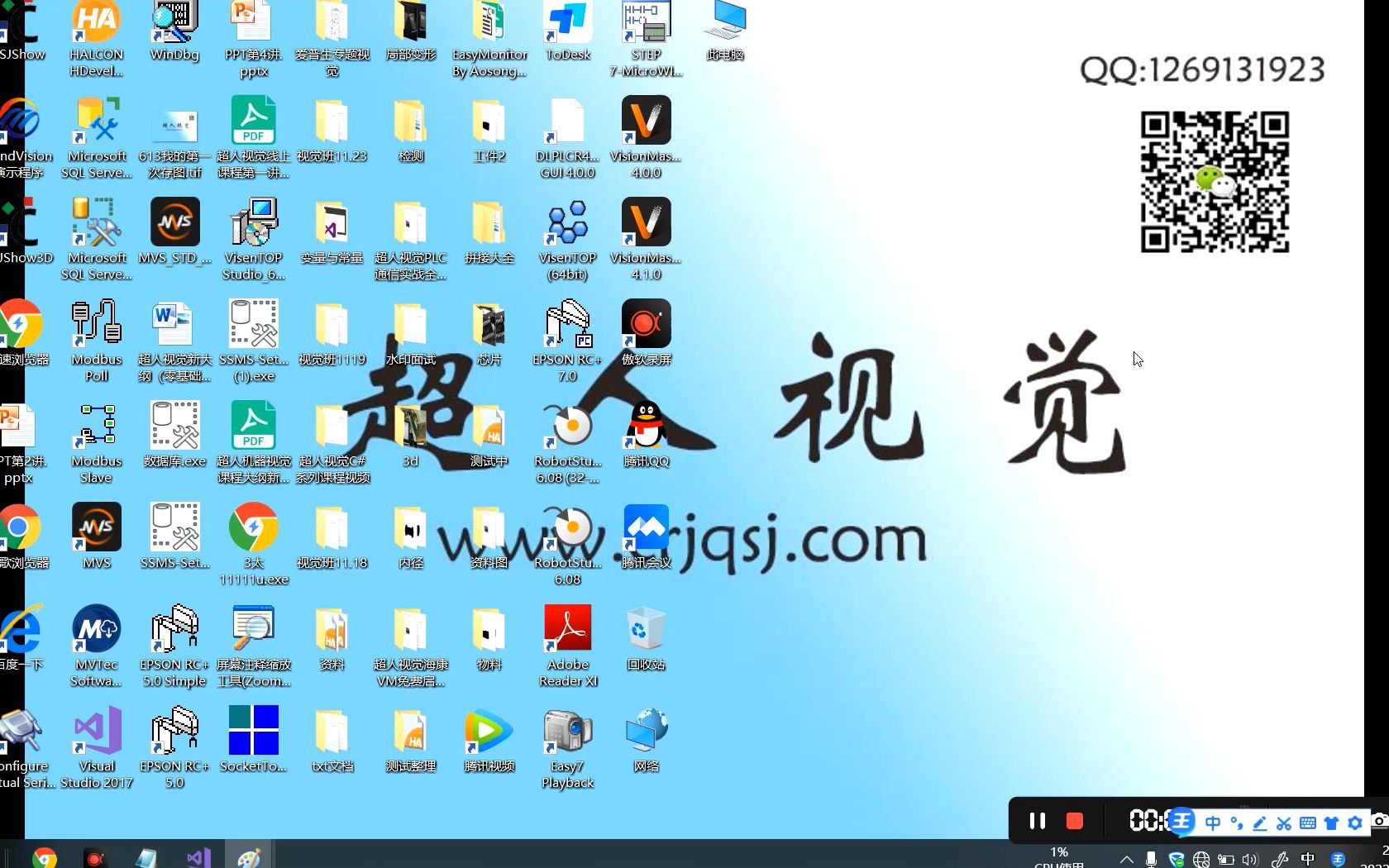Open volume control in system tray
The height and width of the screenshot is (868, 1389).
click(1250, 860)
